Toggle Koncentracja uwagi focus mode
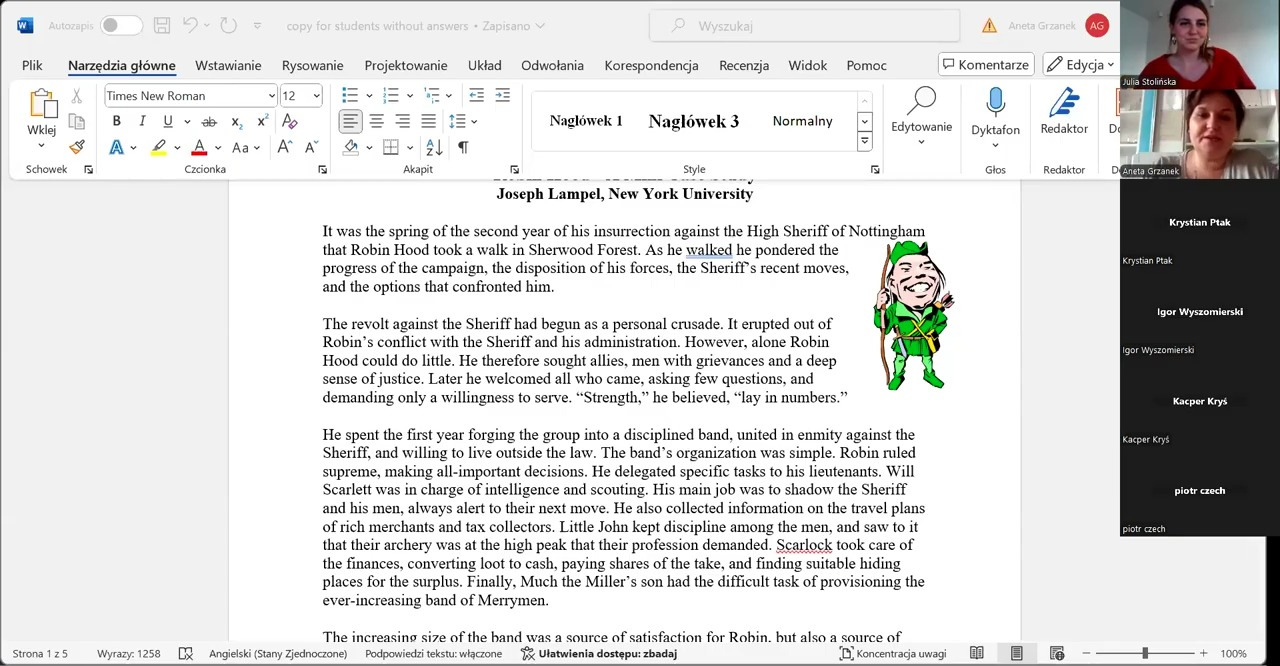The width and height of the screenshot is (1280, 666). click(893, 653)
